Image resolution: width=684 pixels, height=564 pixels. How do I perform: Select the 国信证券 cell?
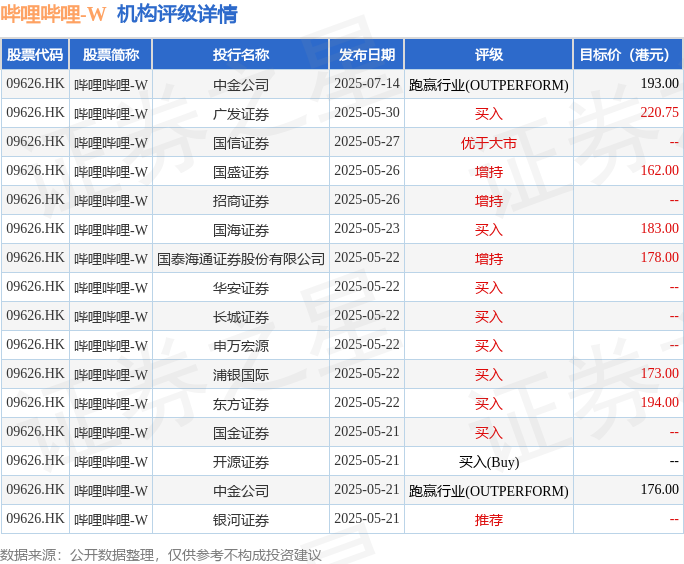[x=241, y=143]
